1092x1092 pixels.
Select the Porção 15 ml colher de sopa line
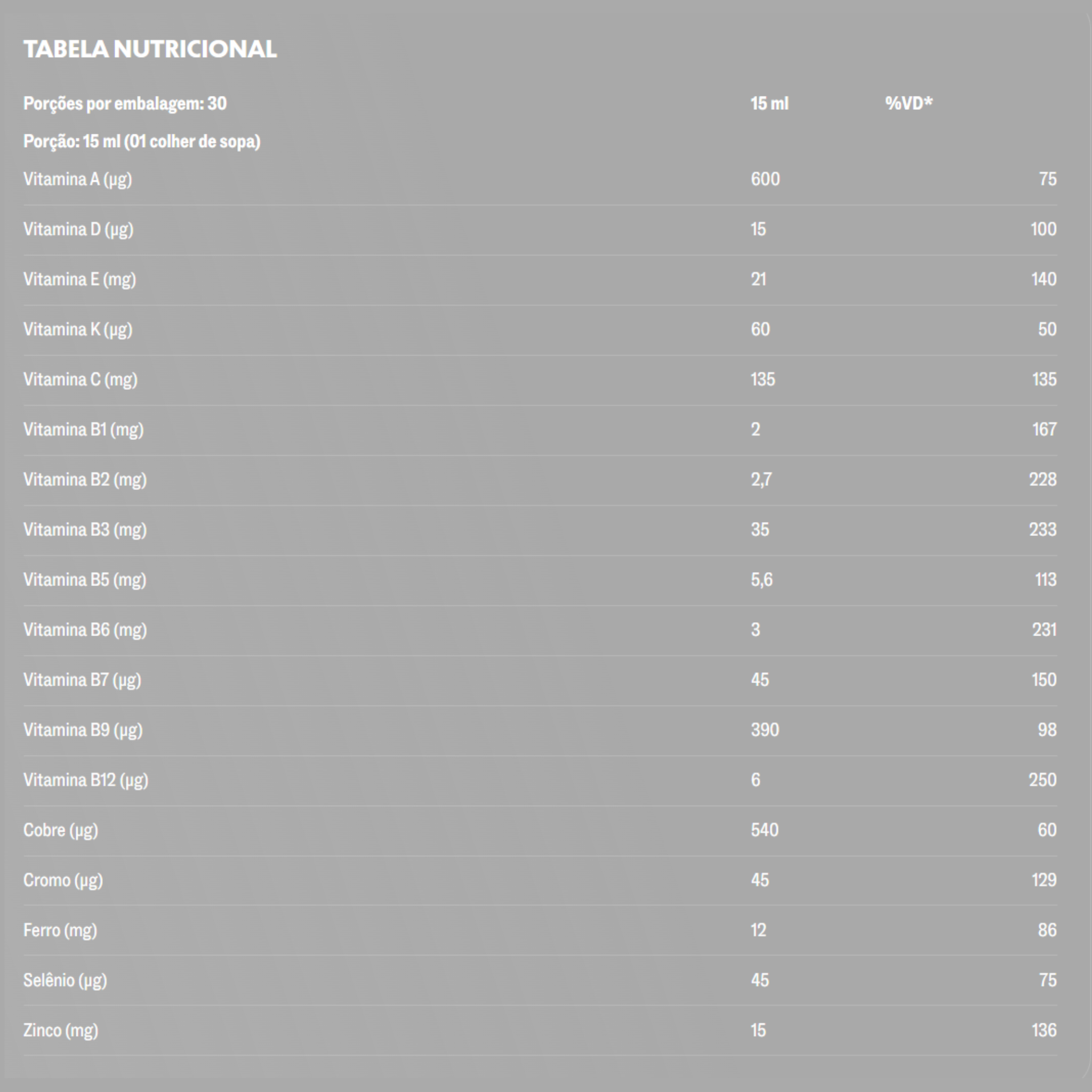tap(142, 141)
